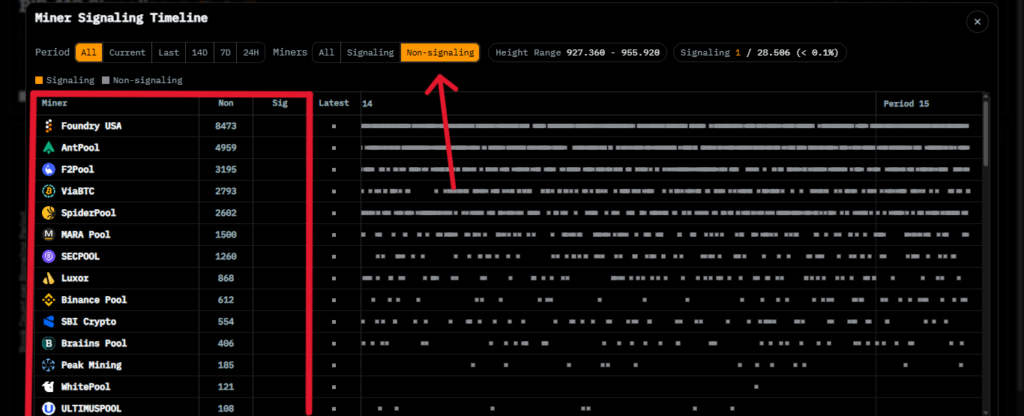Select the Current period filter
Image resolution: width=1024 pixels, height=416 pixels.
point(127,53)
